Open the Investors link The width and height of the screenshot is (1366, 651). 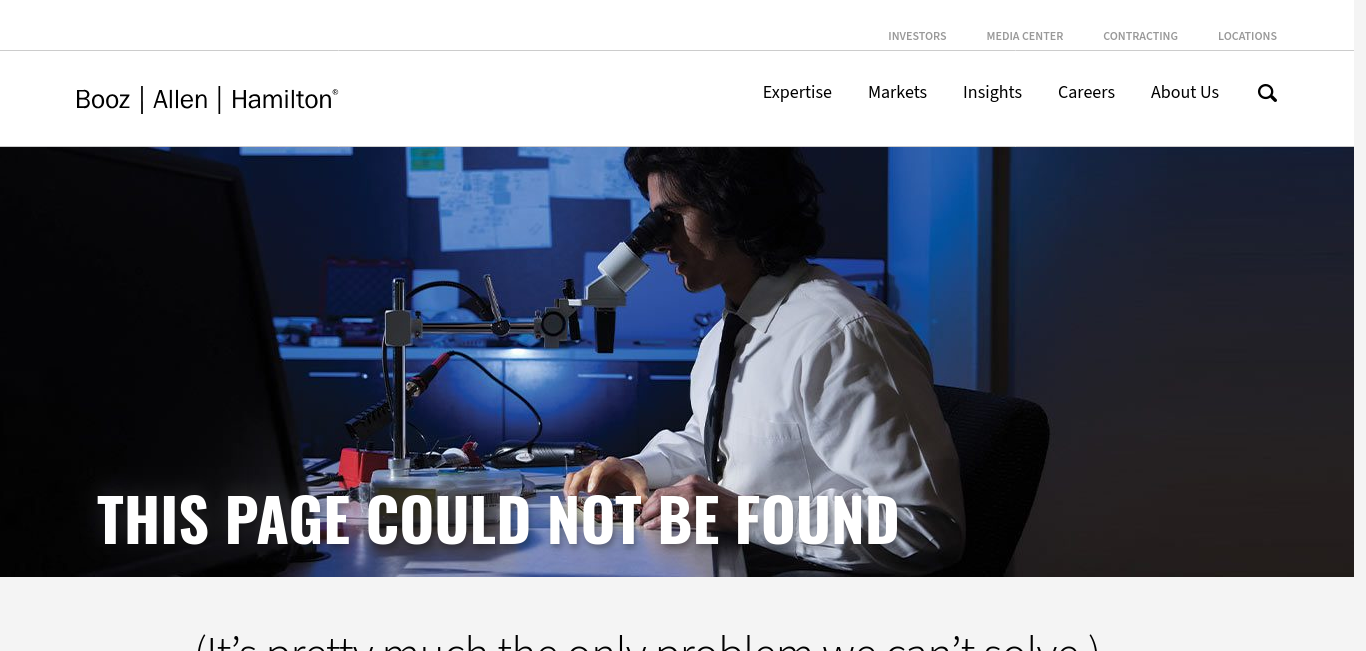[x=917, y=36]
